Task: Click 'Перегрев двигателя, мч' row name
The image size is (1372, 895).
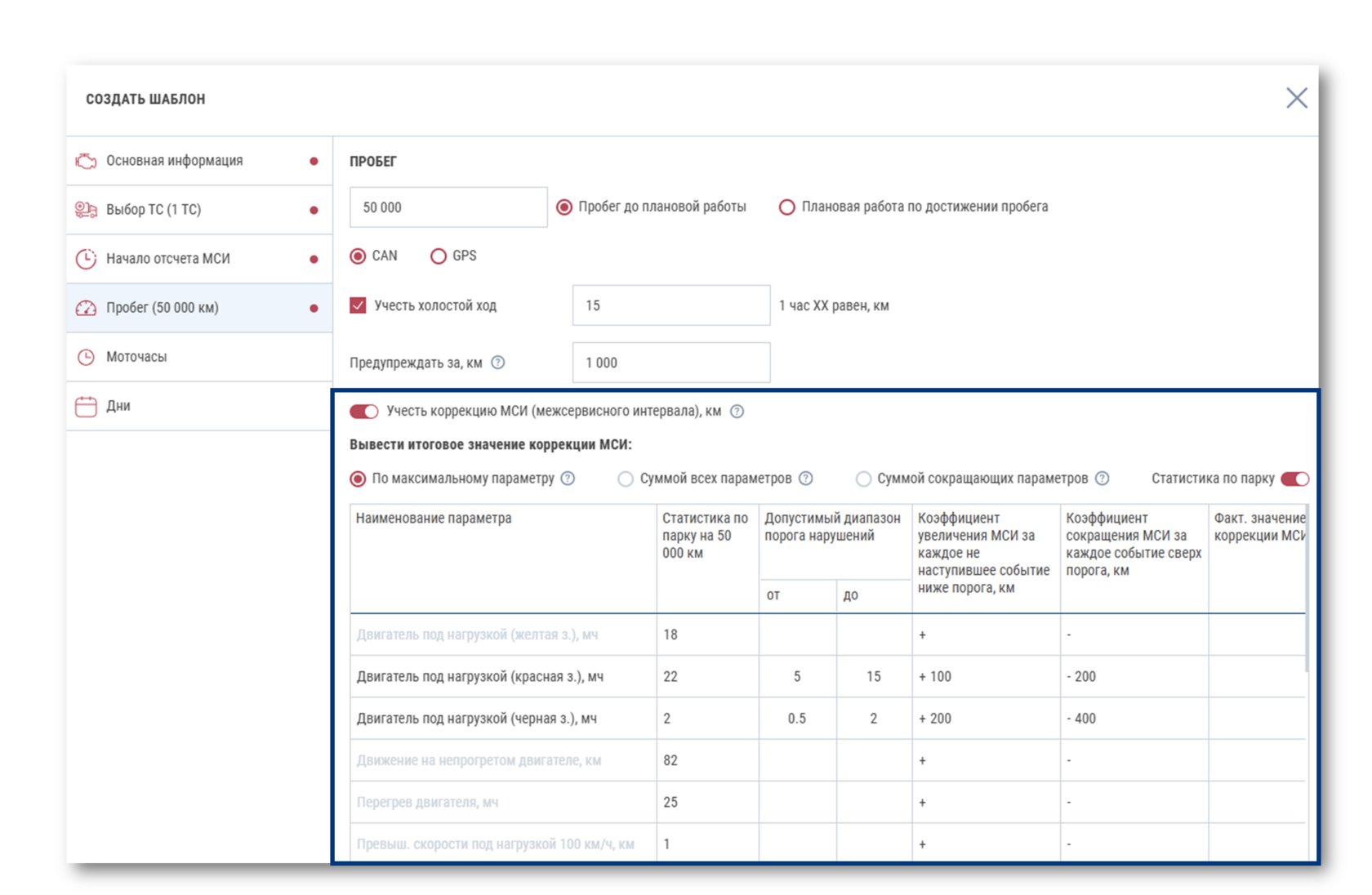Action: 428,802
